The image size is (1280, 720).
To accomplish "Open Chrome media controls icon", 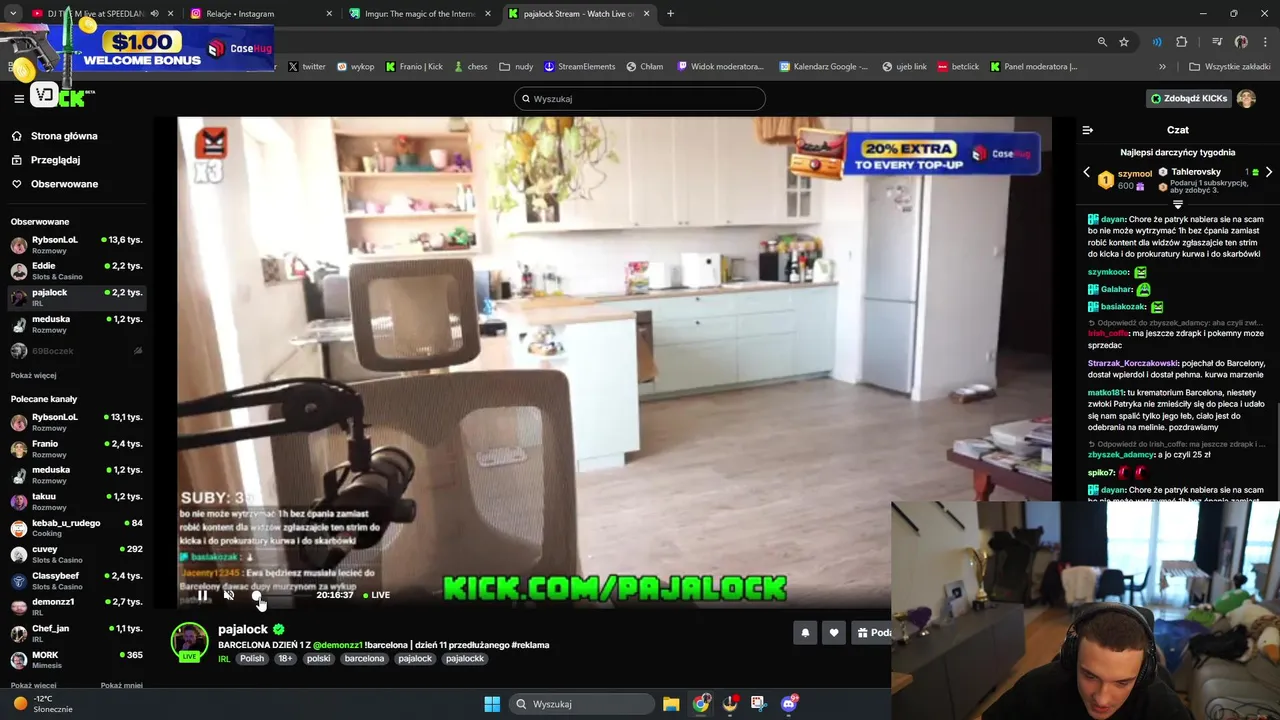I will point(1217,42).
